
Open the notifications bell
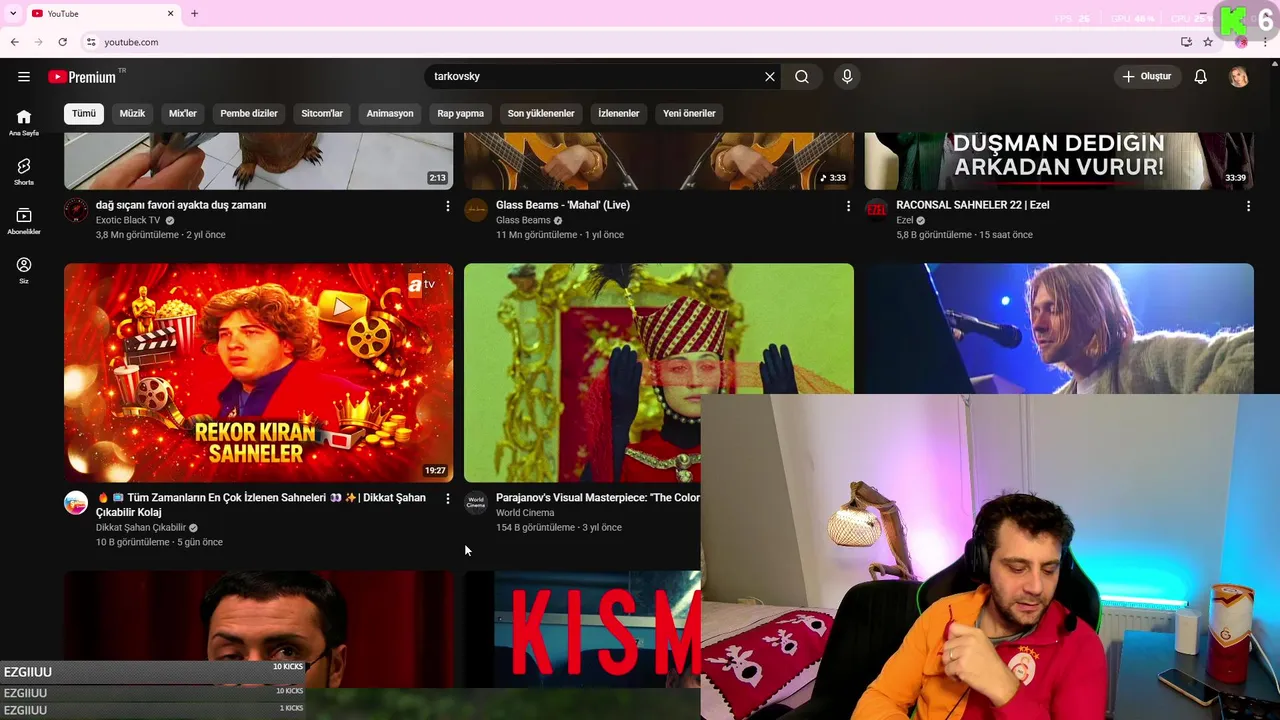click(x=1201, y=77)
